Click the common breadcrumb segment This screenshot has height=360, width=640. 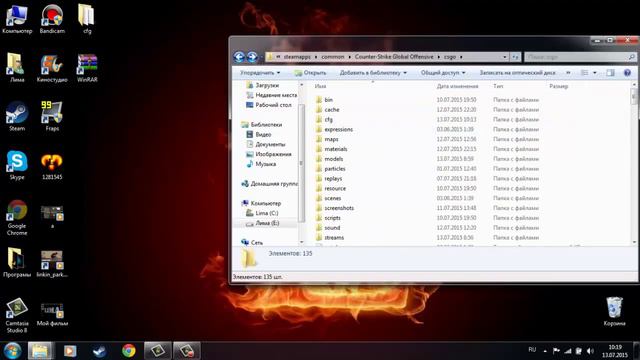tap(333, 57)
